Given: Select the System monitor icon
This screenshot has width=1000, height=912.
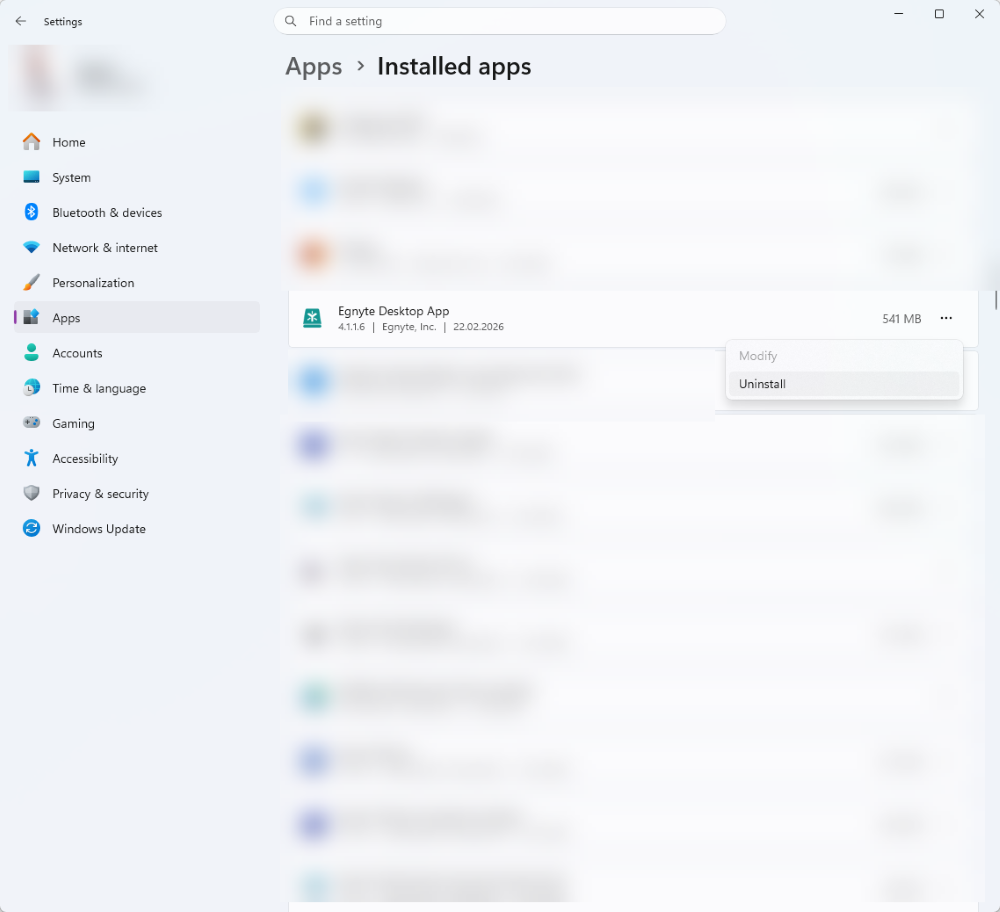Looking at the screenshot, I should [31, 177].
